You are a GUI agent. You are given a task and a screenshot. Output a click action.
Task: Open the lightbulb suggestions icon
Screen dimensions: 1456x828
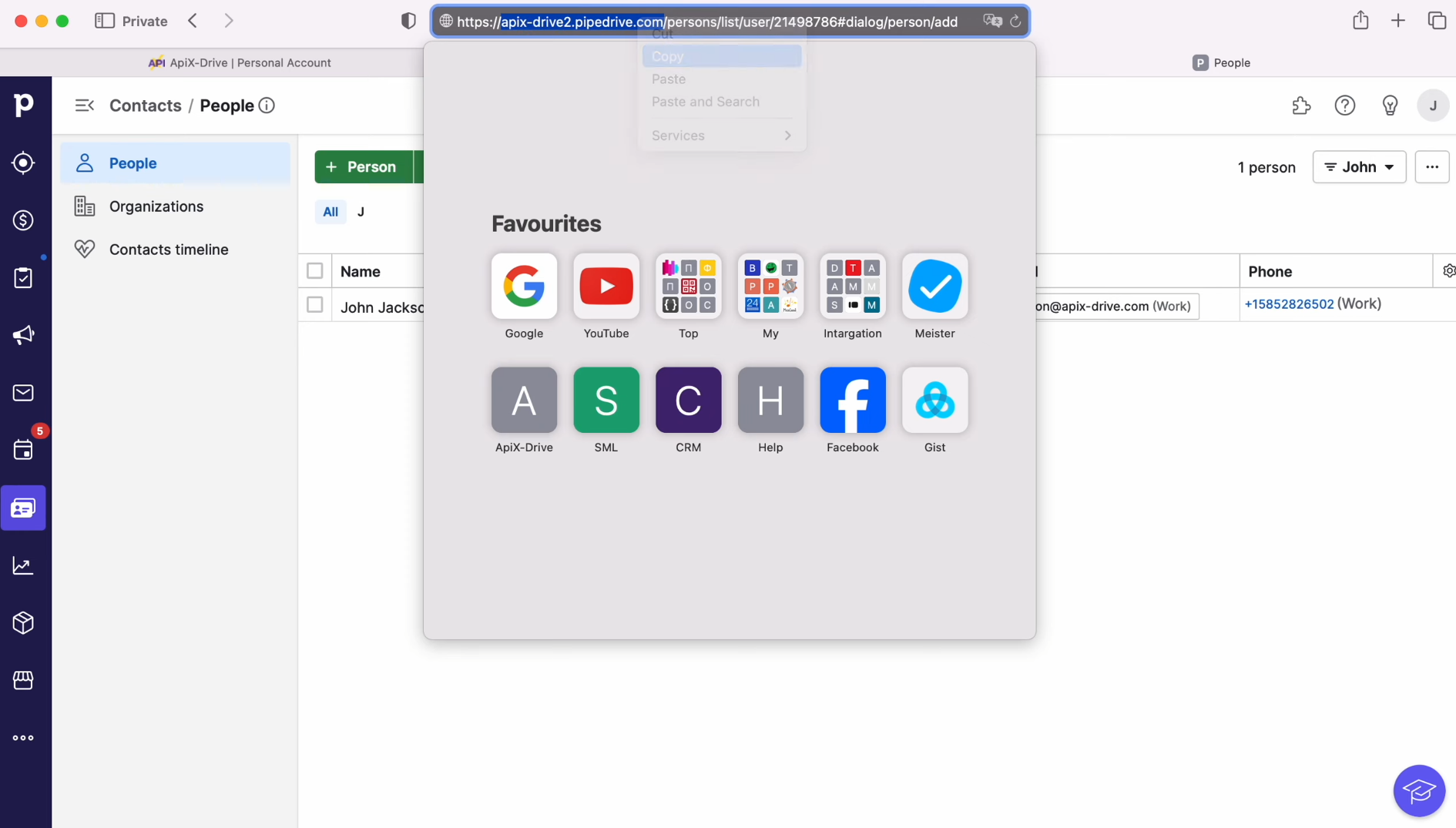pos(1390,106)
